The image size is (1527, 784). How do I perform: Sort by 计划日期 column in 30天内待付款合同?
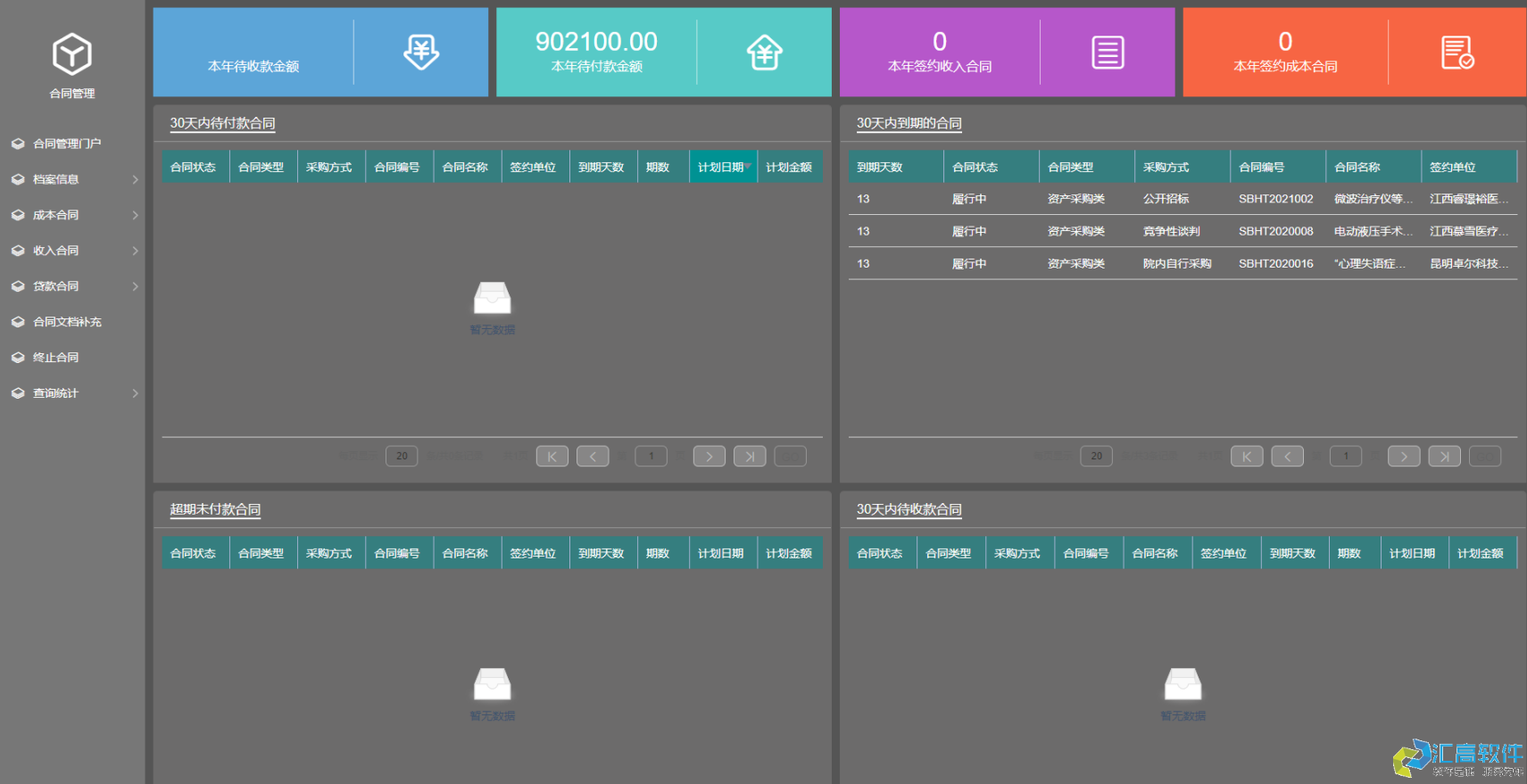point(721,168)
